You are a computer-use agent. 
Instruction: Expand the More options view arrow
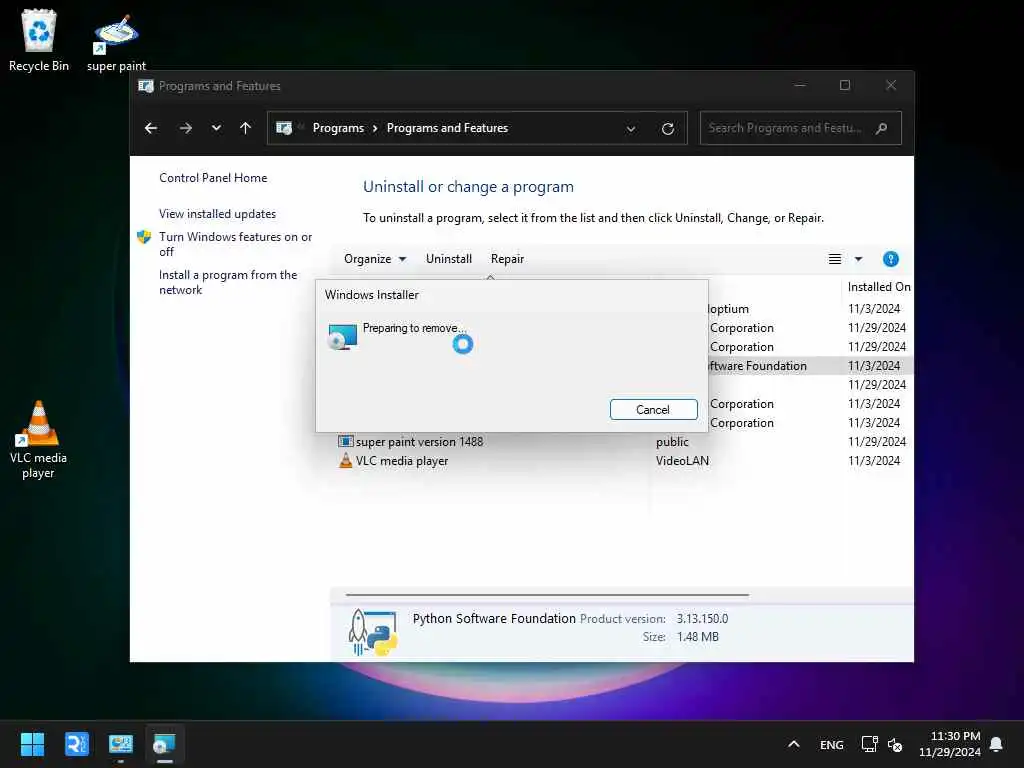(x=859, y=259)
